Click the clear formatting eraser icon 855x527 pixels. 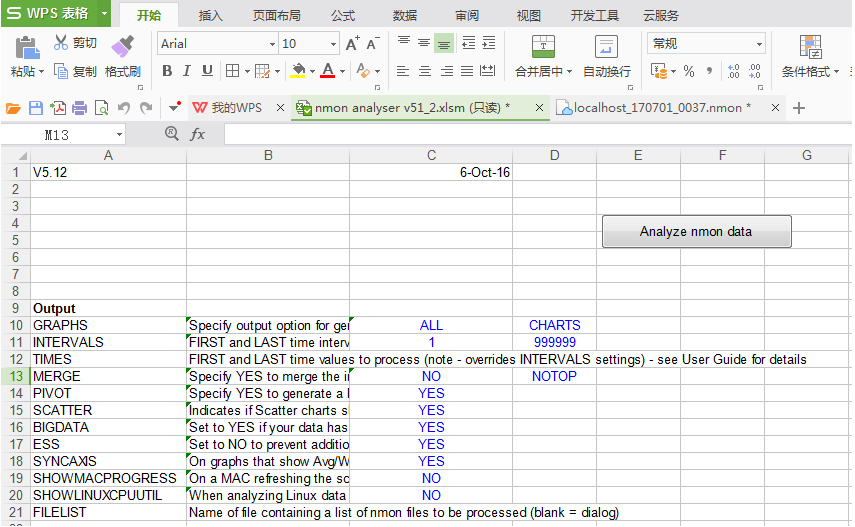[x=363, y=71]
